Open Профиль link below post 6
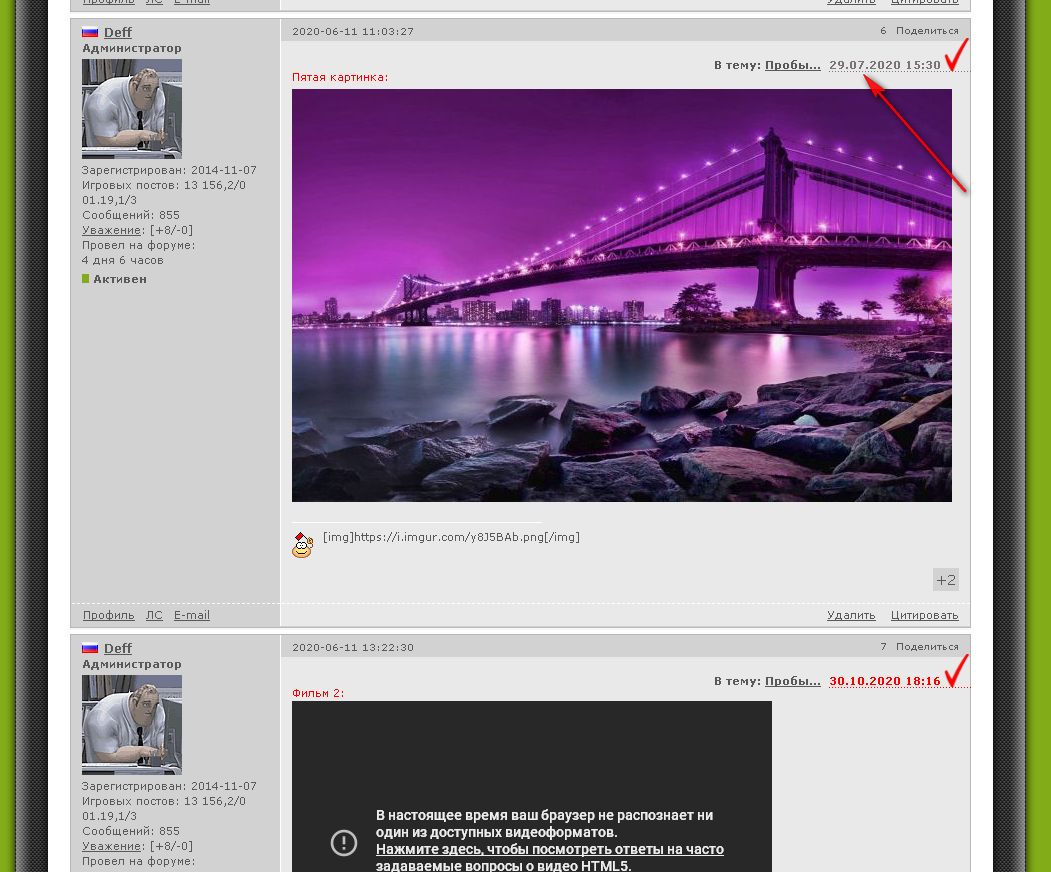 click(x=109, y=615)
